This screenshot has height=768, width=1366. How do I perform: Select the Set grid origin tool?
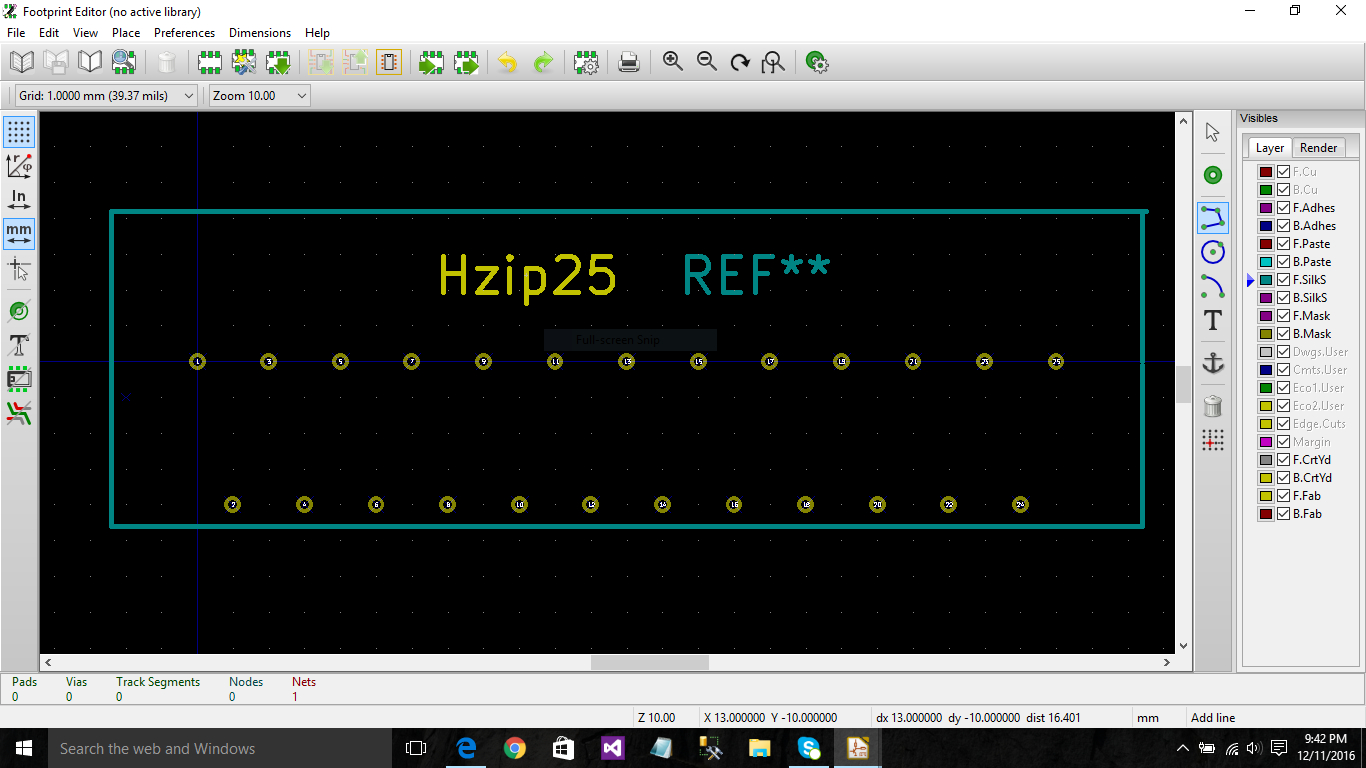(1213, 439)
